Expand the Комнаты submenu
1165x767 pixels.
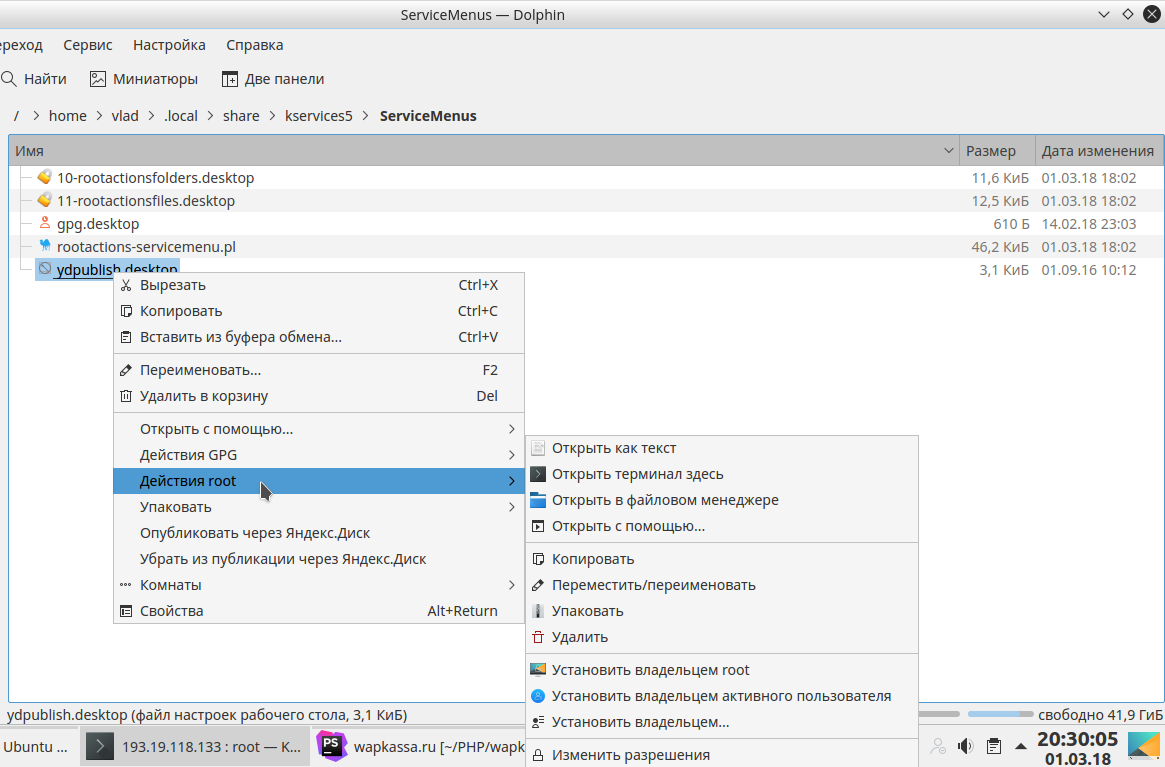(x=319, y=585)
